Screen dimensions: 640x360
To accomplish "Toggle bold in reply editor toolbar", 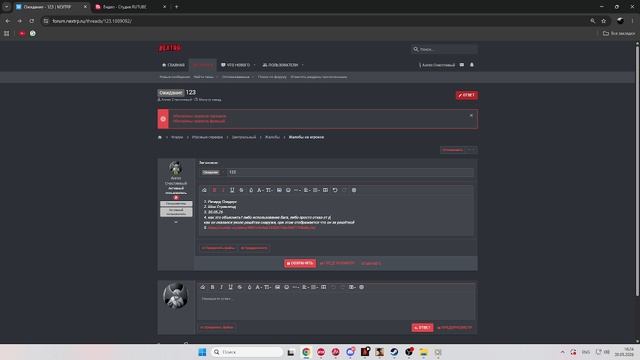I will (x=212, y=287).
